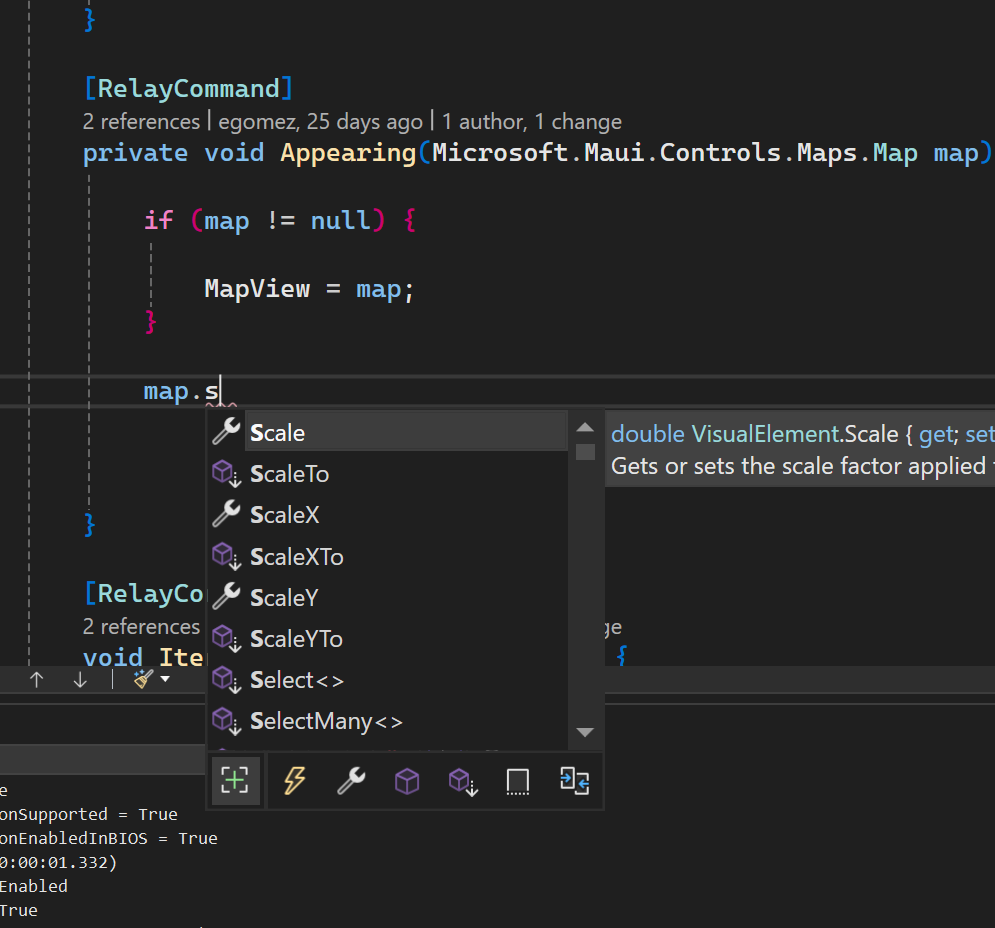This screenshot has height=928, width=995.
Task: Select the Scale property suggestion
Action: 278,433
